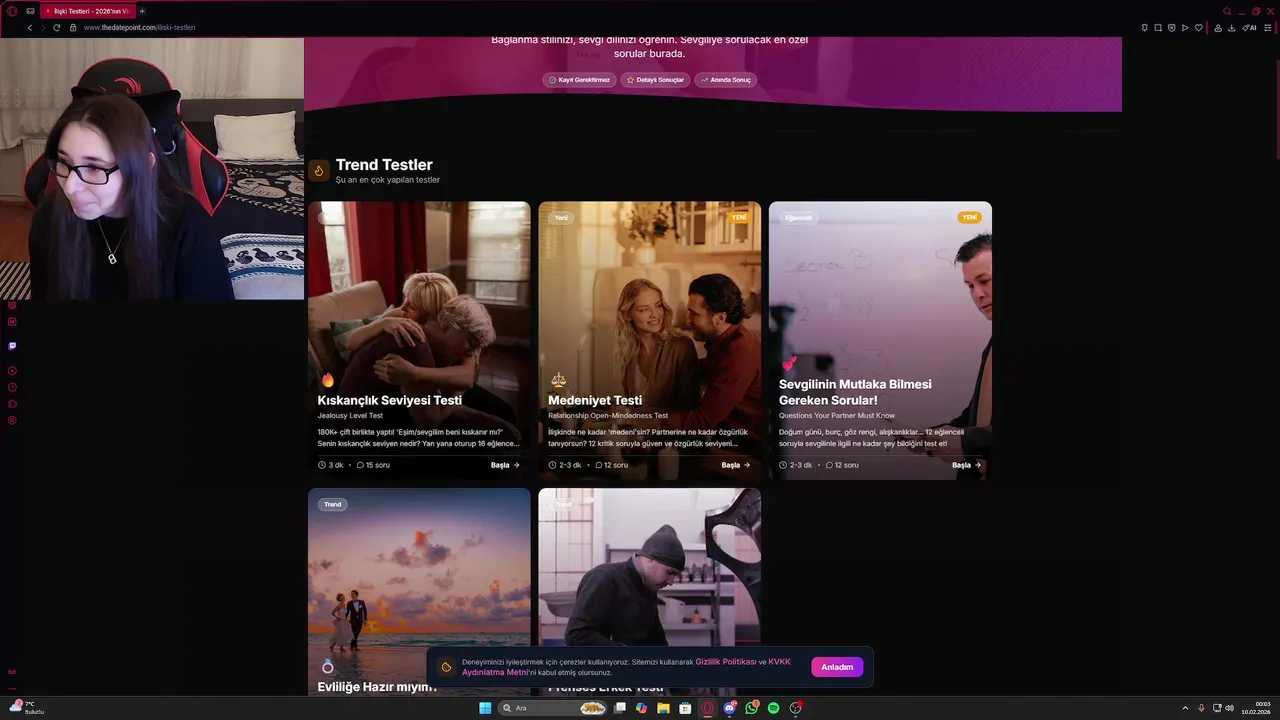
Task: Open Spotify from the taskbar
Action: (x=773, y=708)
